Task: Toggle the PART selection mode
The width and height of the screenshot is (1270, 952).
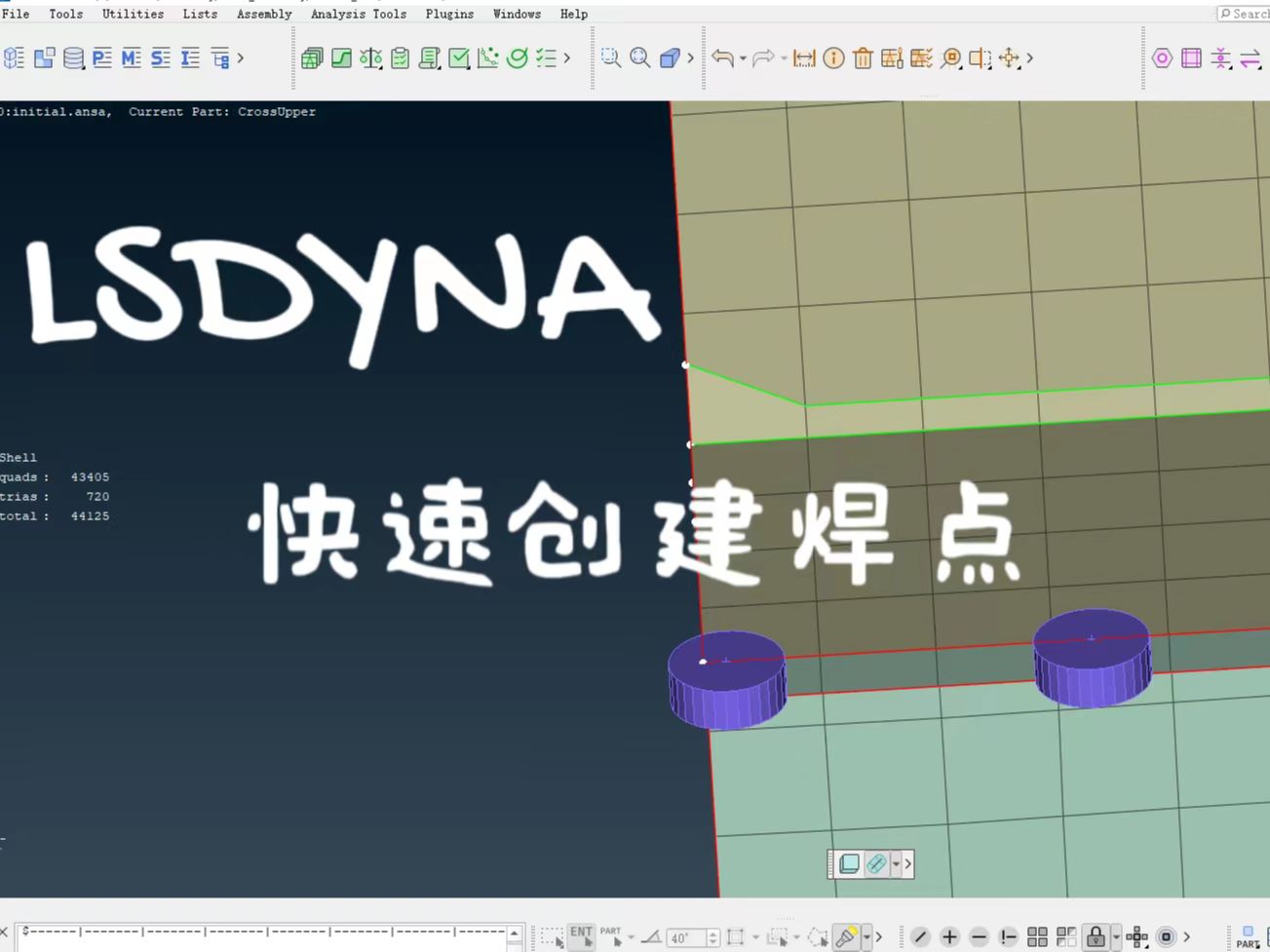Action: [x=611, y=936]
